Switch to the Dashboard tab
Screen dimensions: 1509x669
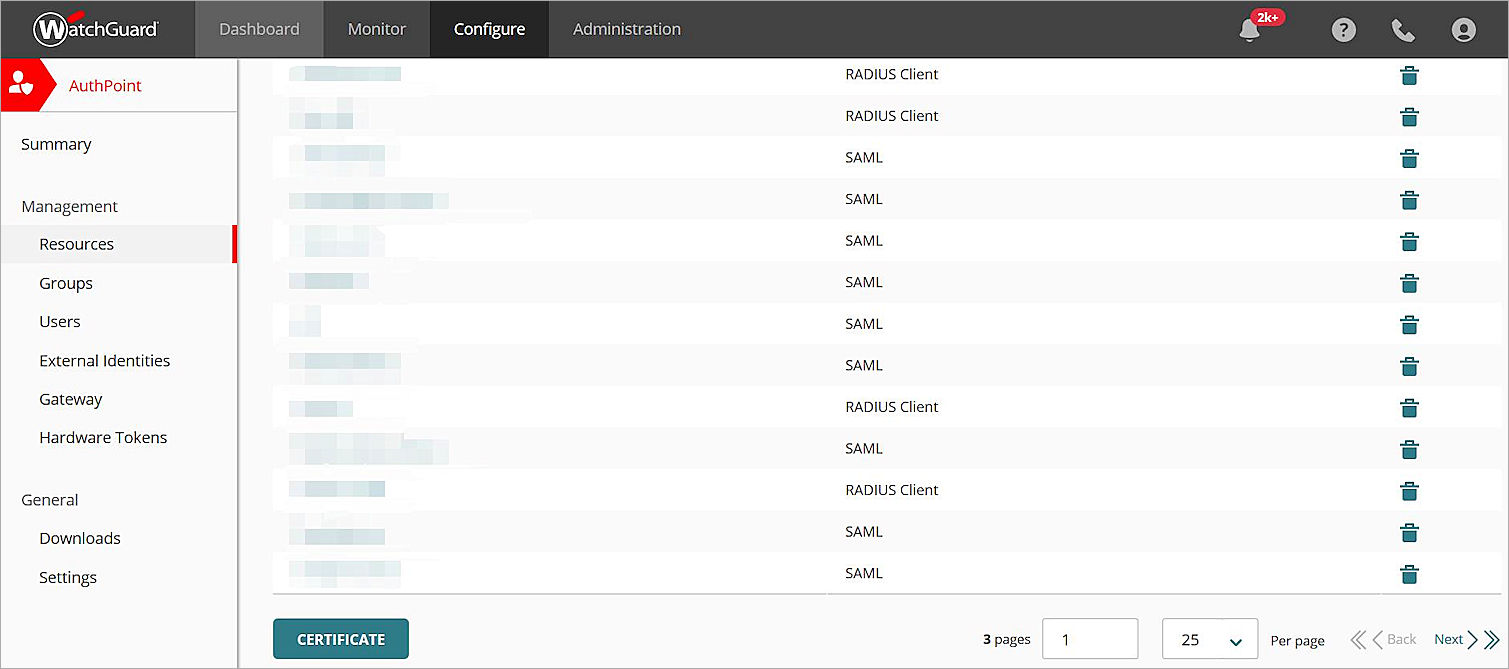pyautogui.click(x=259, y=29)
